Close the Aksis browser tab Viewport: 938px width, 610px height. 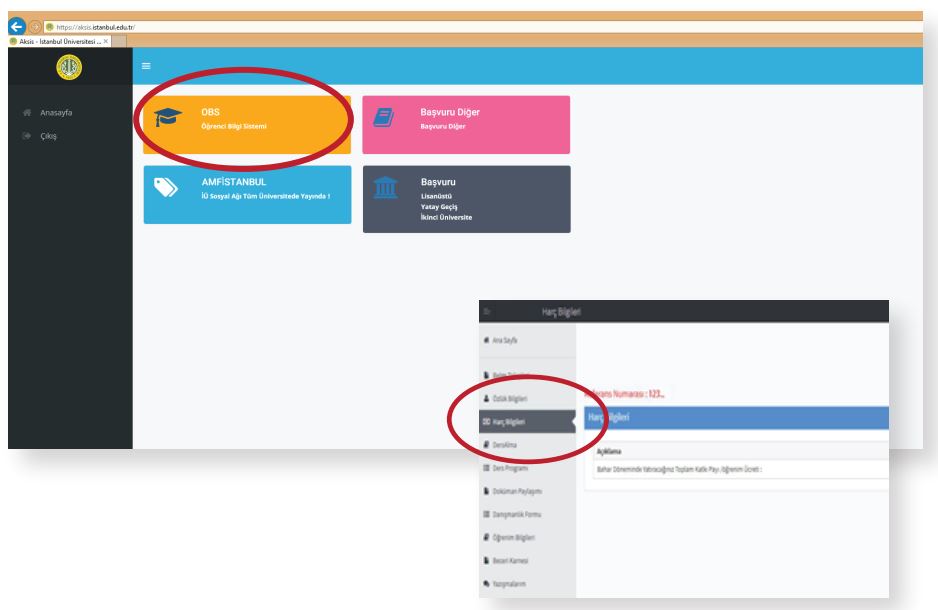(106, 41)
